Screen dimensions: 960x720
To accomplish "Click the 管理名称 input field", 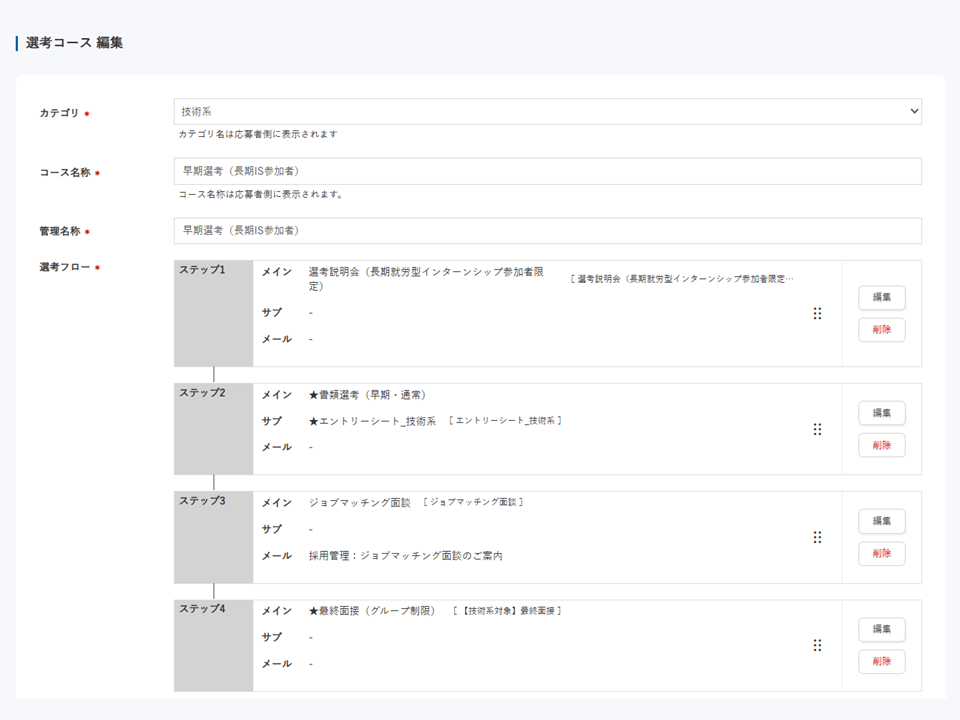I will point(547,231).
